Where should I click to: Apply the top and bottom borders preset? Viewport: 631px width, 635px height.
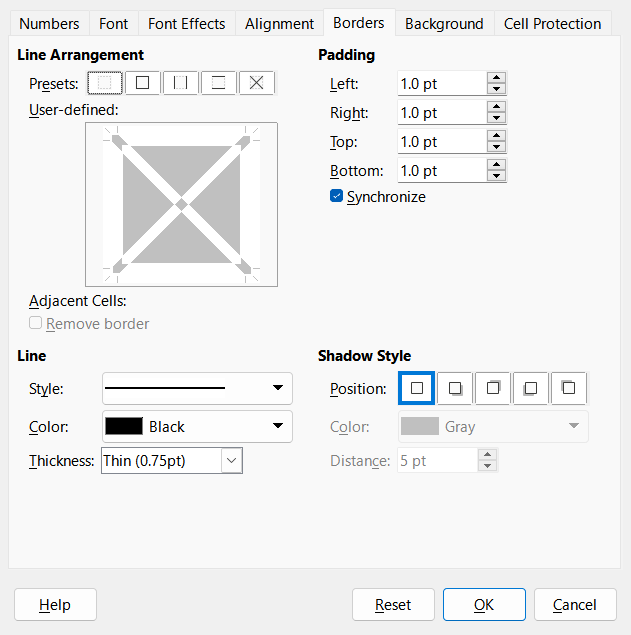[x=218, y=83]
